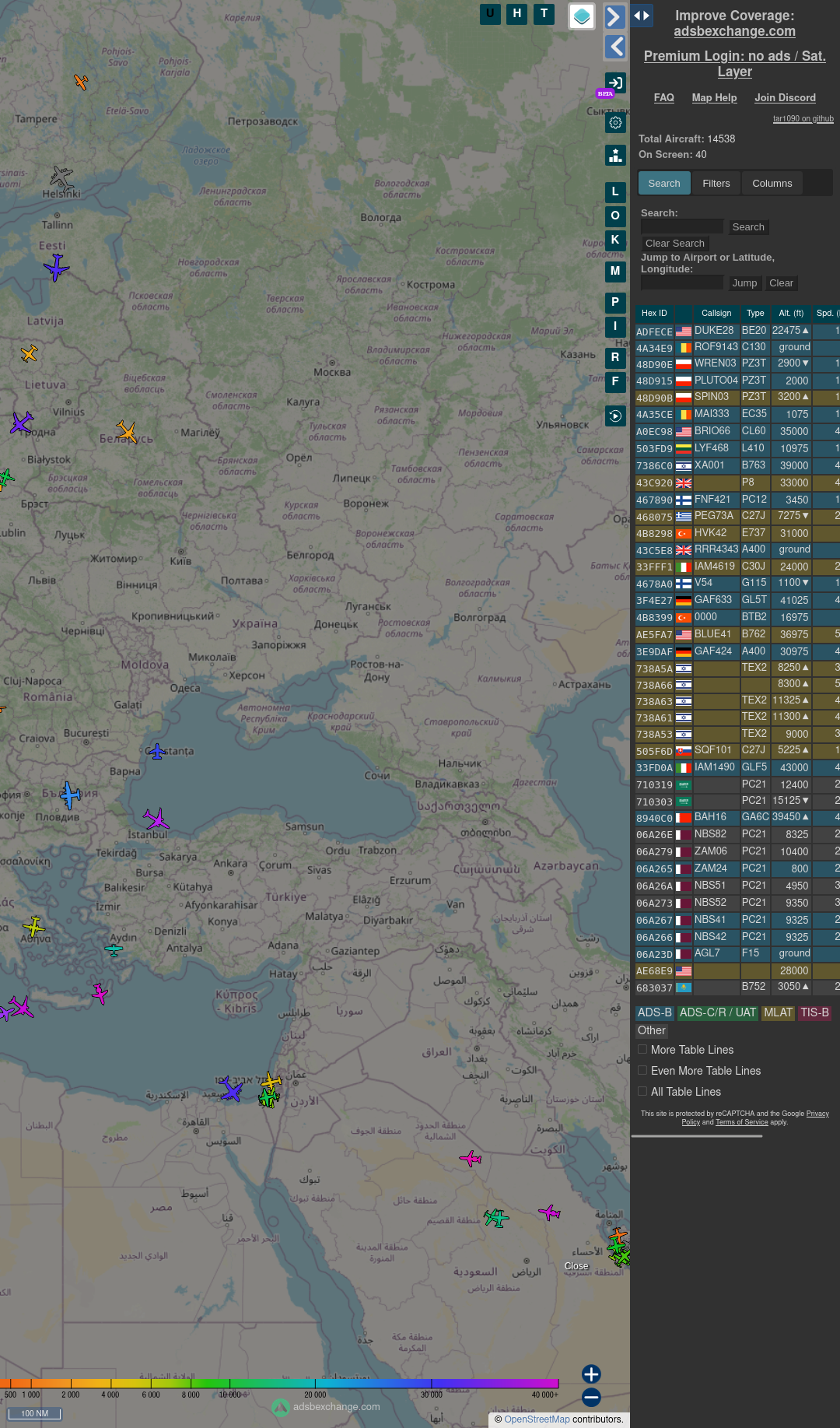Zoom out using the minus button
Viewport: 840px width, 1428px height.
(x=591, y=1398)
